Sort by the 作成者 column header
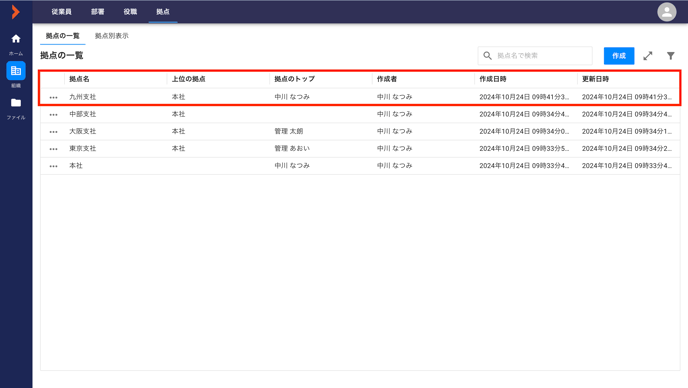 [387, 79]
